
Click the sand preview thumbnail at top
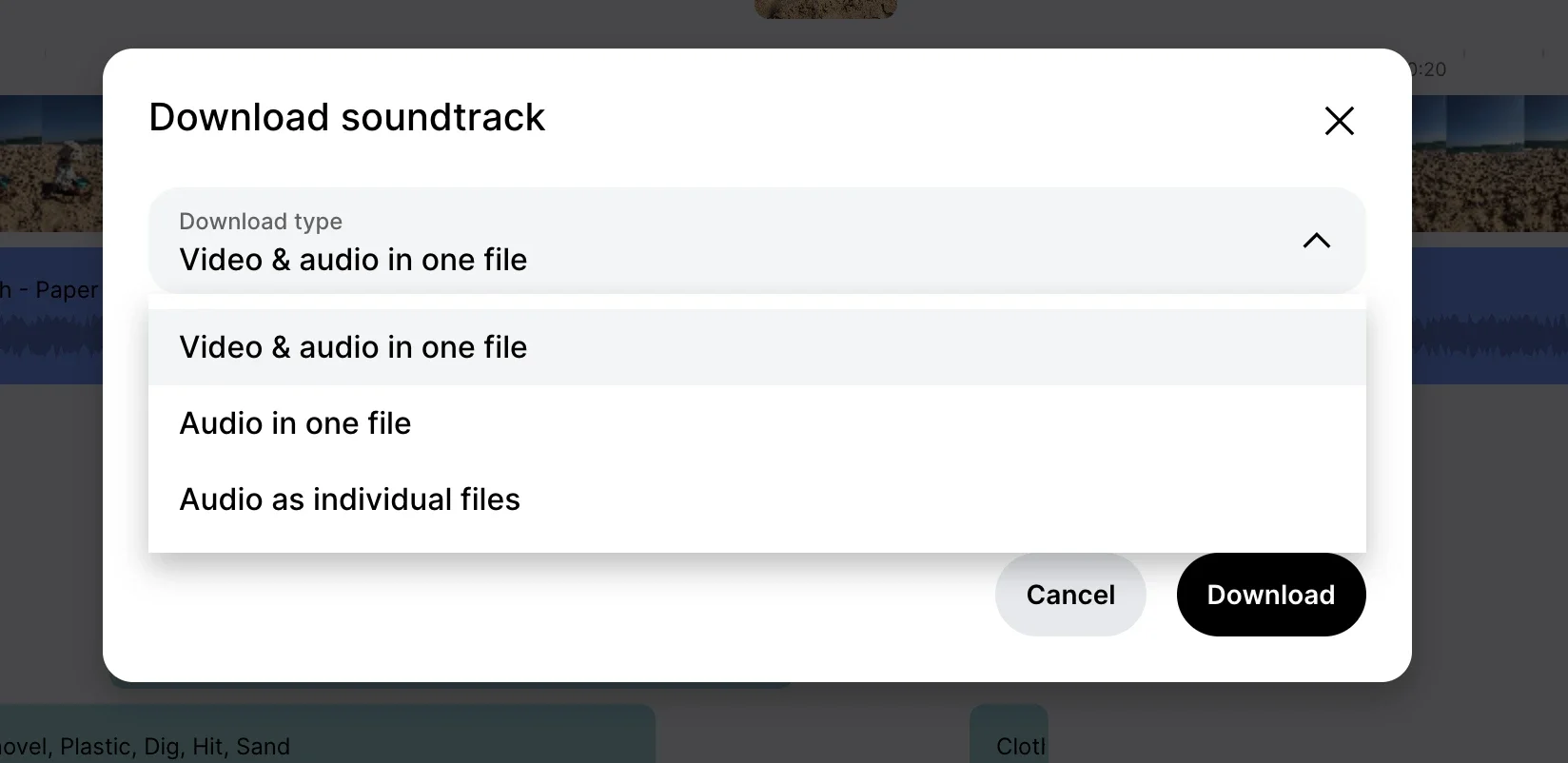[x=826, y=9]
